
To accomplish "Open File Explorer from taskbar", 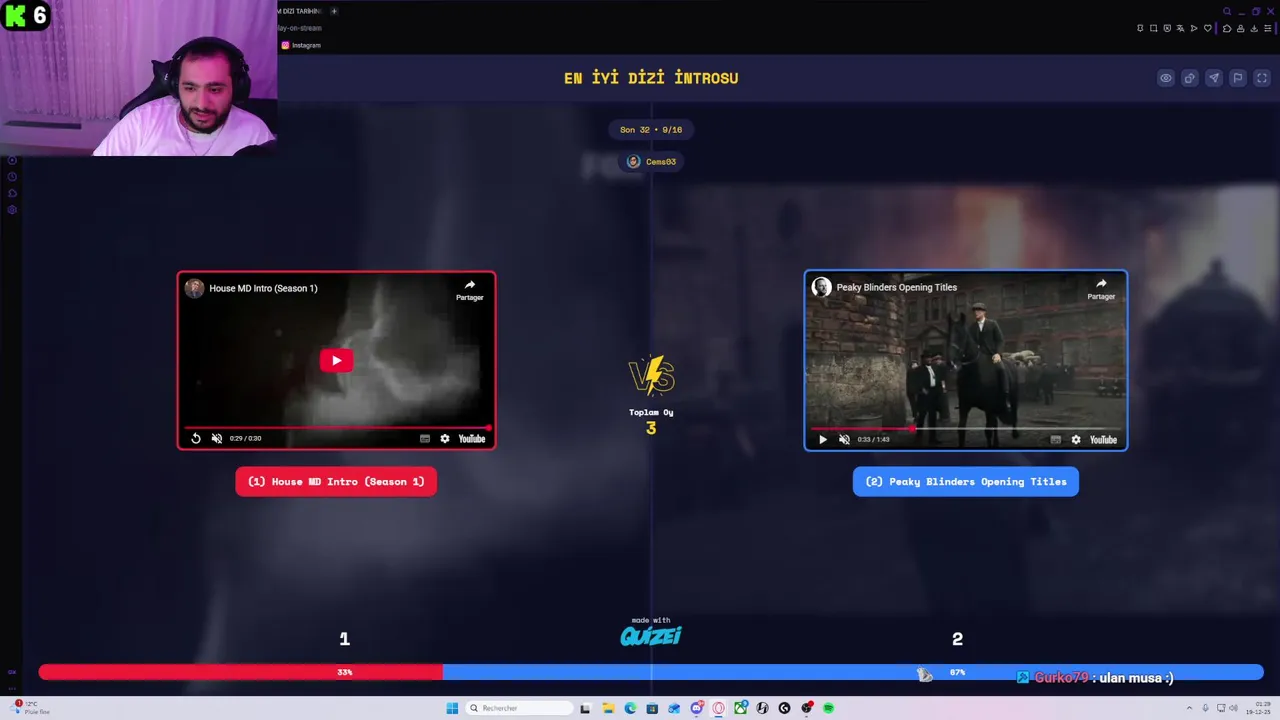I will (608, 708).
